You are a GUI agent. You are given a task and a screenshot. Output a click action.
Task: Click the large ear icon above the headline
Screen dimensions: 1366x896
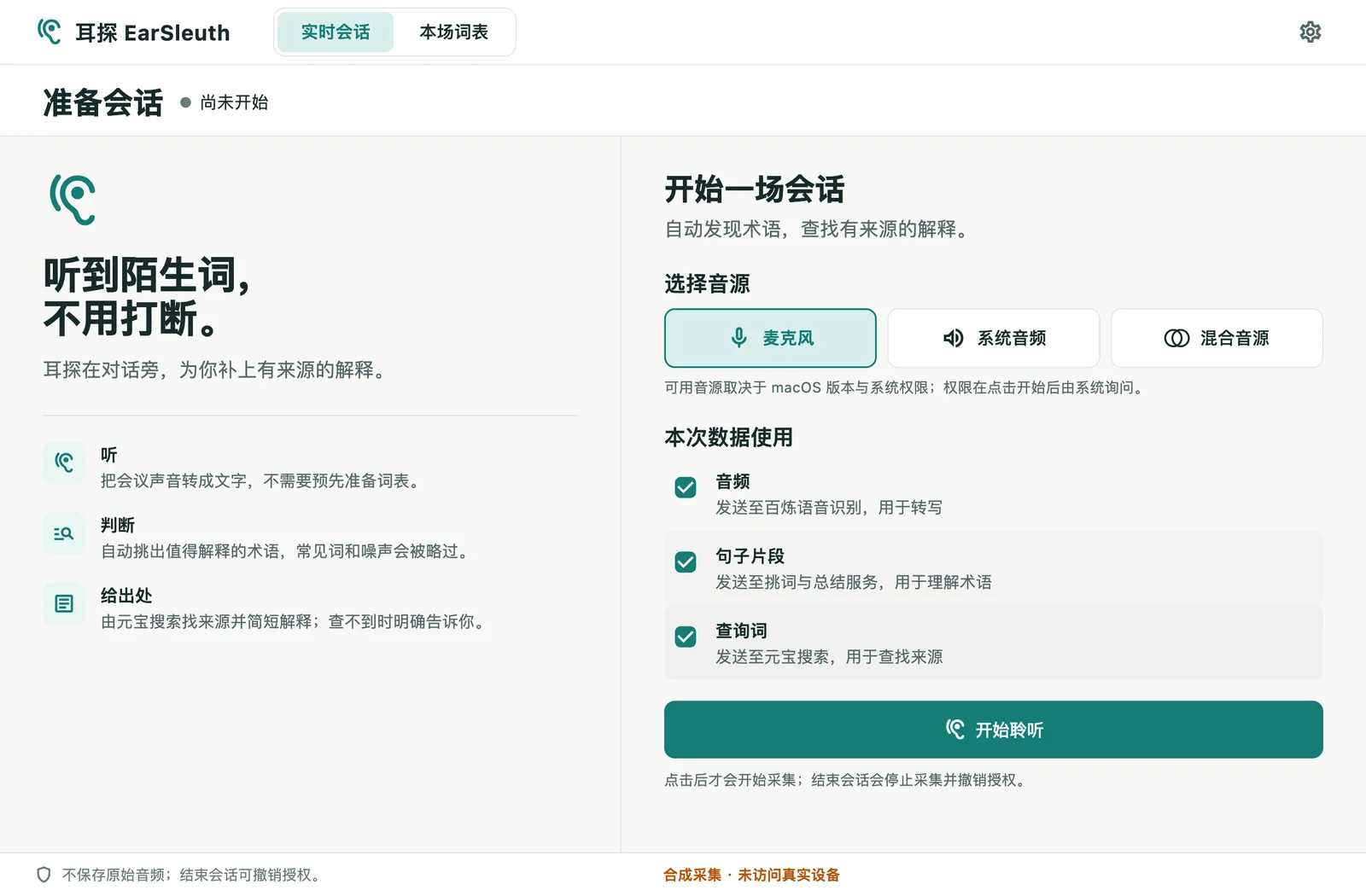tap(73, 200)
